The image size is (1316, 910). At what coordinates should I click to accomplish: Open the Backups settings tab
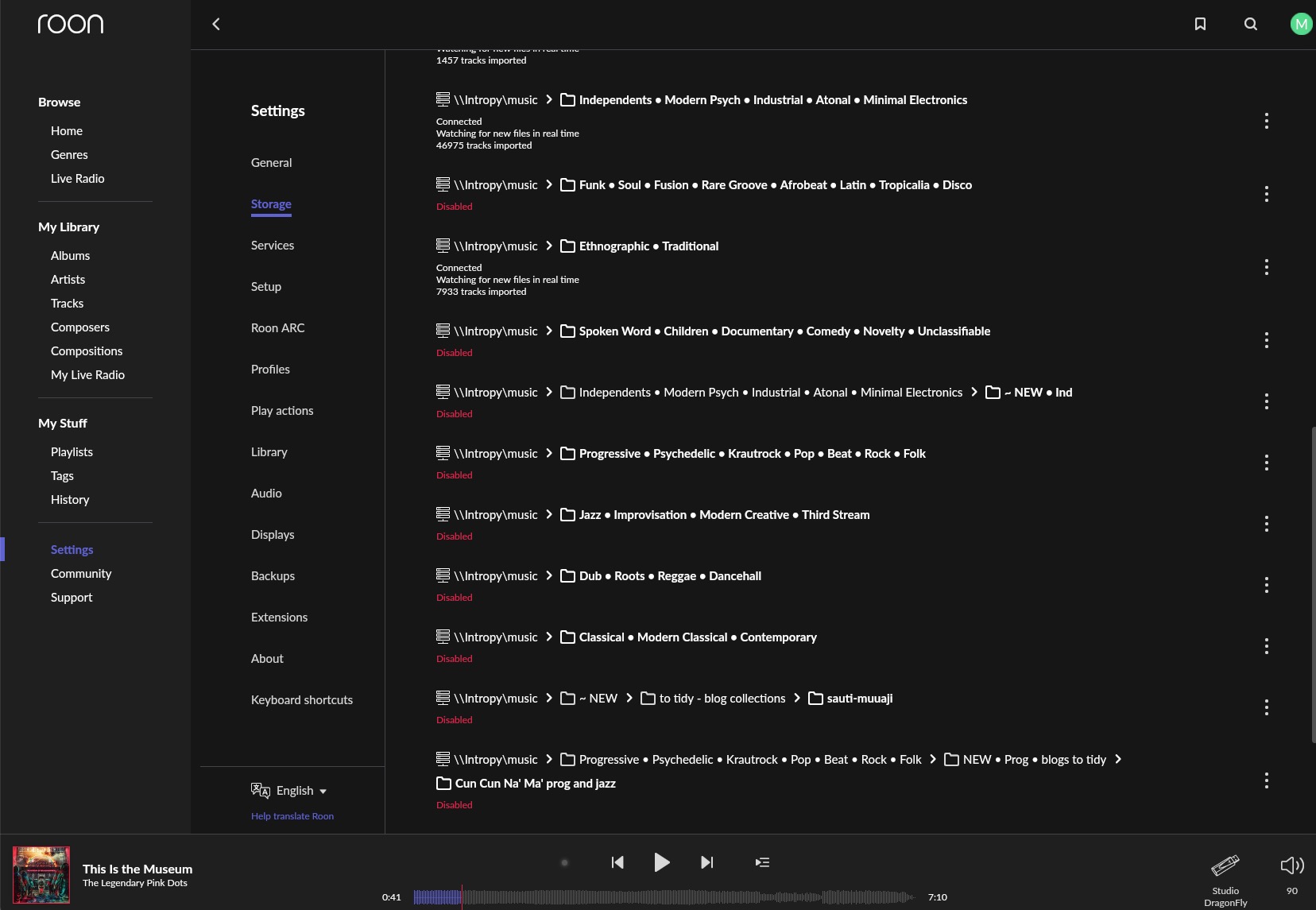click(x=273, y=576)
